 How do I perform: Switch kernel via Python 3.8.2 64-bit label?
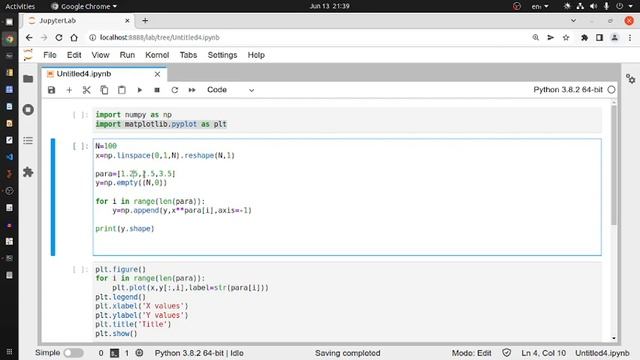[568, 90]
